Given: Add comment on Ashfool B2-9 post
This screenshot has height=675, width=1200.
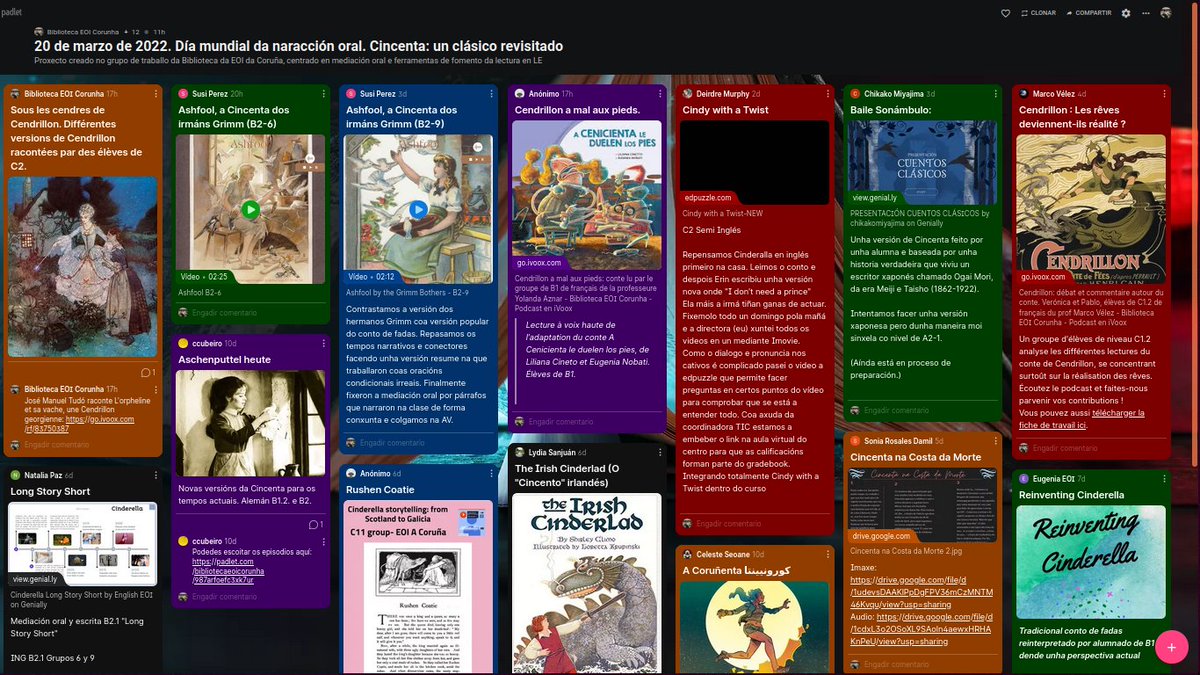Looking at the screenshot, I should coord(392,442).
